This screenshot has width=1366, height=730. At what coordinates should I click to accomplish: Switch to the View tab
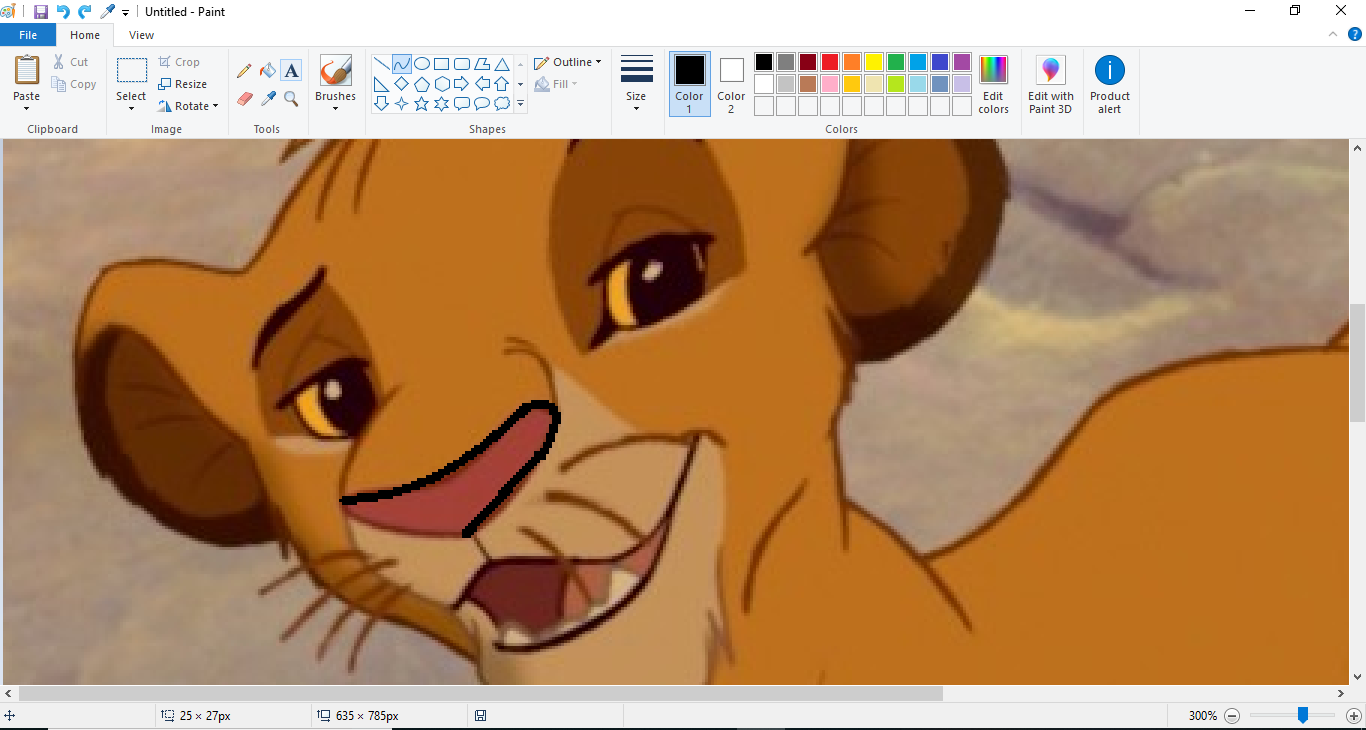[x=142, y=35]
